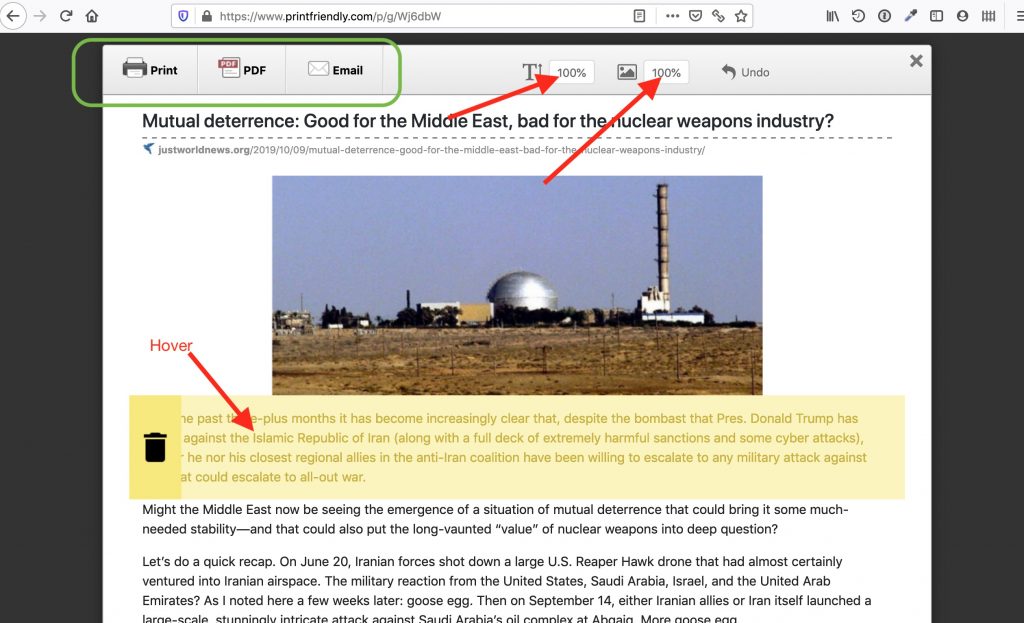Open the text size 100% dropdown
The width and height of the screenshot is (1024, 623).
(571, 72)
